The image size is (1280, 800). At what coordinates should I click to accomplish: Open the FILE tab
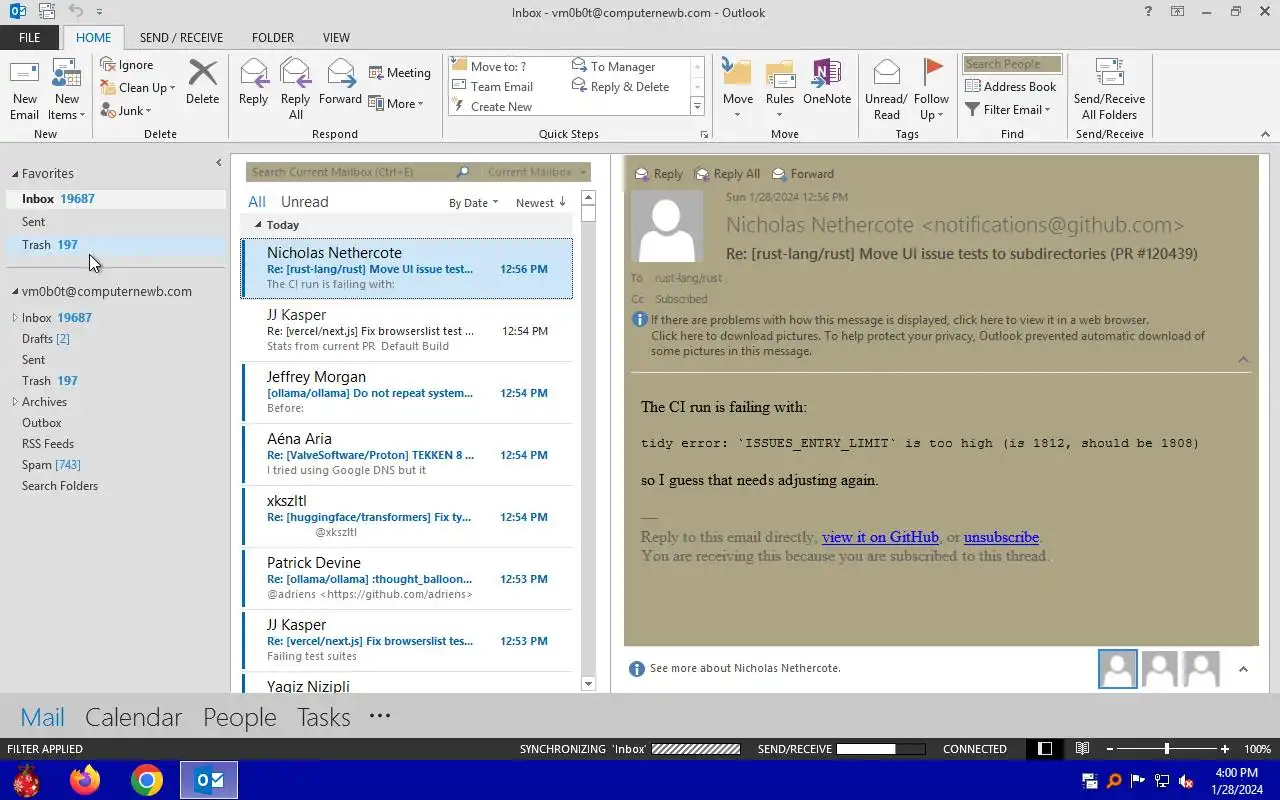[30, 38]
